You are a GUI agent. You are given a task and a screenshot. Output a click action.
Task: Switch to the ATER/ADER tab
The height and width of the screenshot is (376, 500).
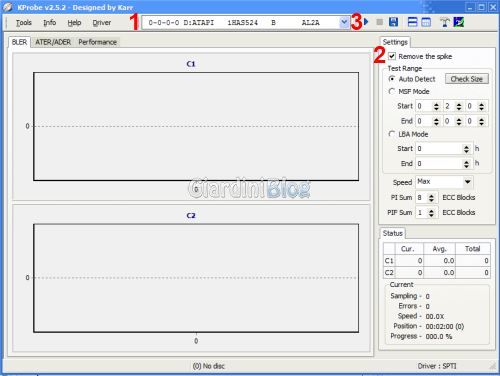coord(53,42)
